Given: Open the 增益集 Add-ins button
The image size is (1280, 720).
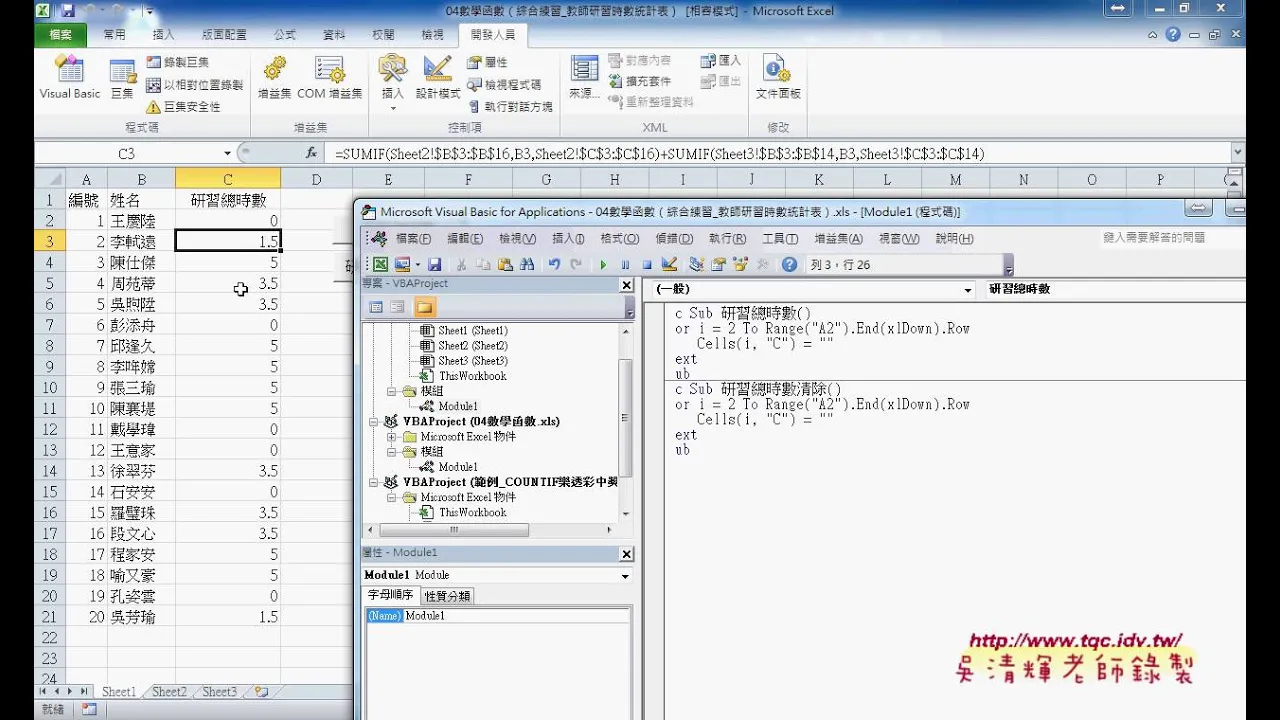Looking at the screenshot, I should coord(274,78).
